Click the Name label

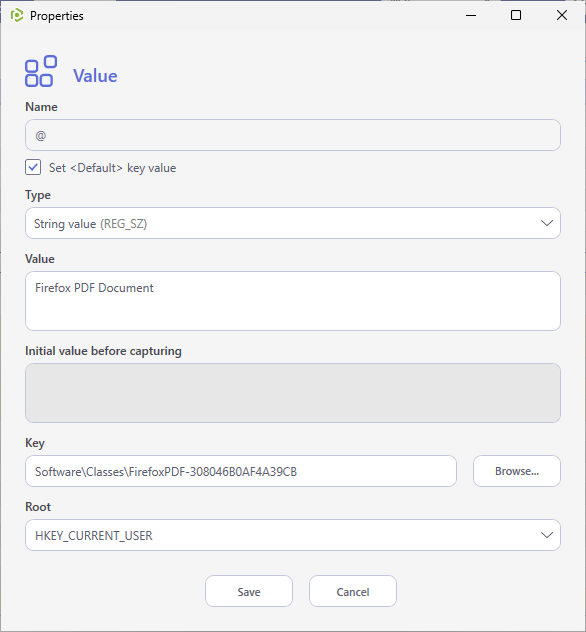click(x=41, y=107)
